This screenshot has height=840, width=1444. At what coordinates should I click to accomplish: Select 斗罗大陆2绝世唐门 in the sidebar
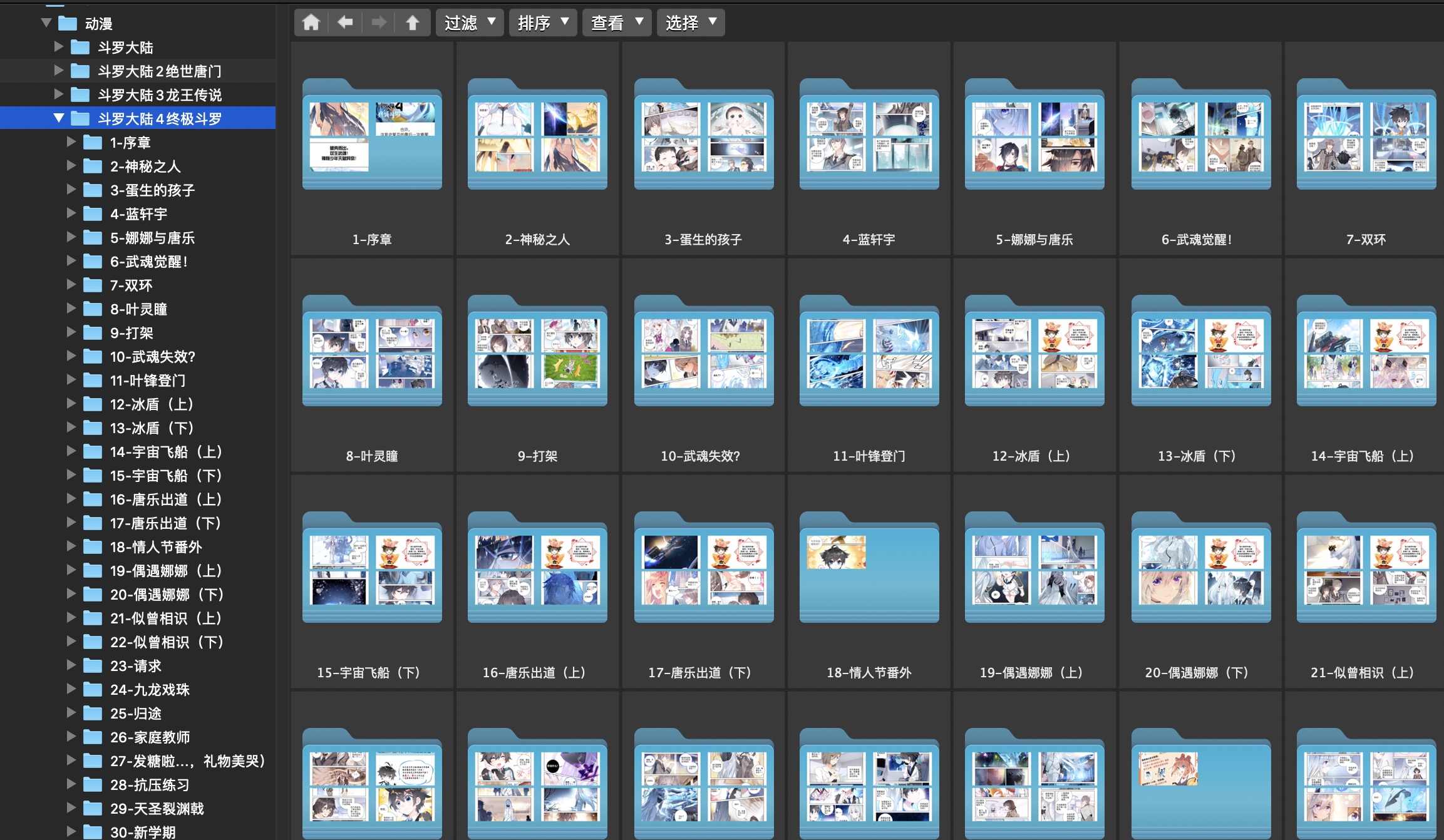[x=159, y=71]
